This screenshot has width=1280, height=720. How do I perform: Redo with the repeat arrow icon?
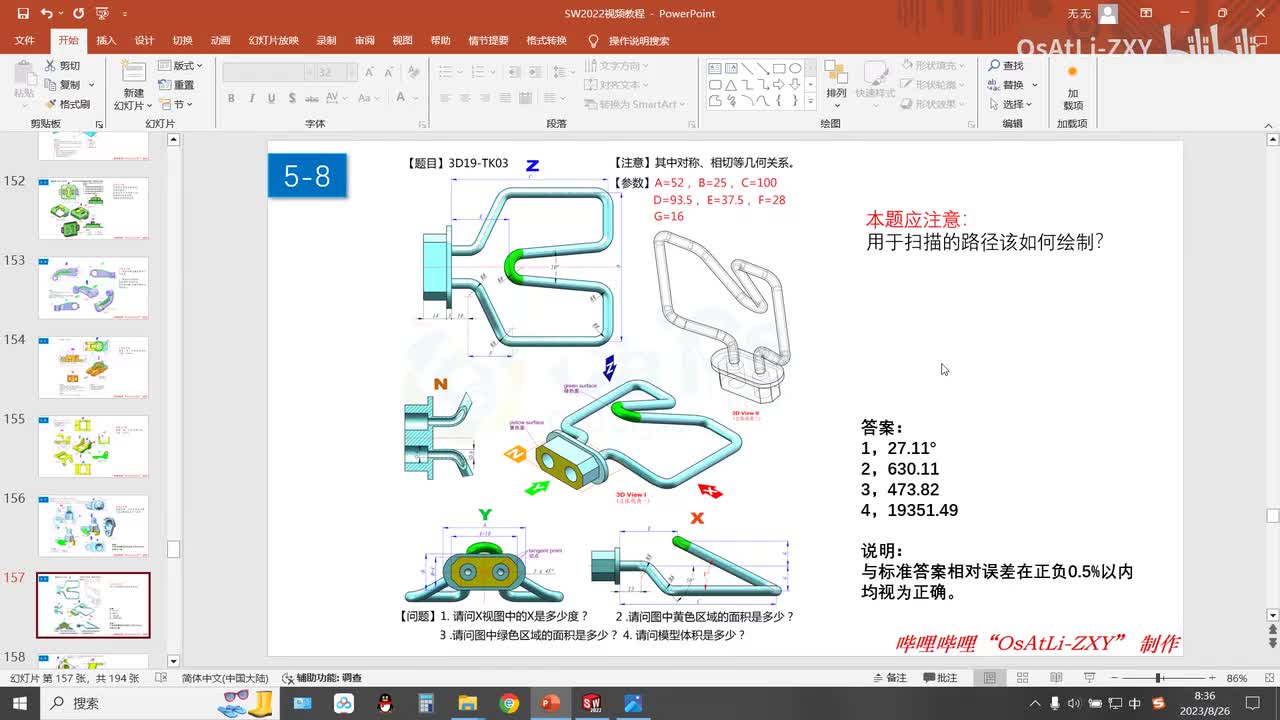pos(78,14)
